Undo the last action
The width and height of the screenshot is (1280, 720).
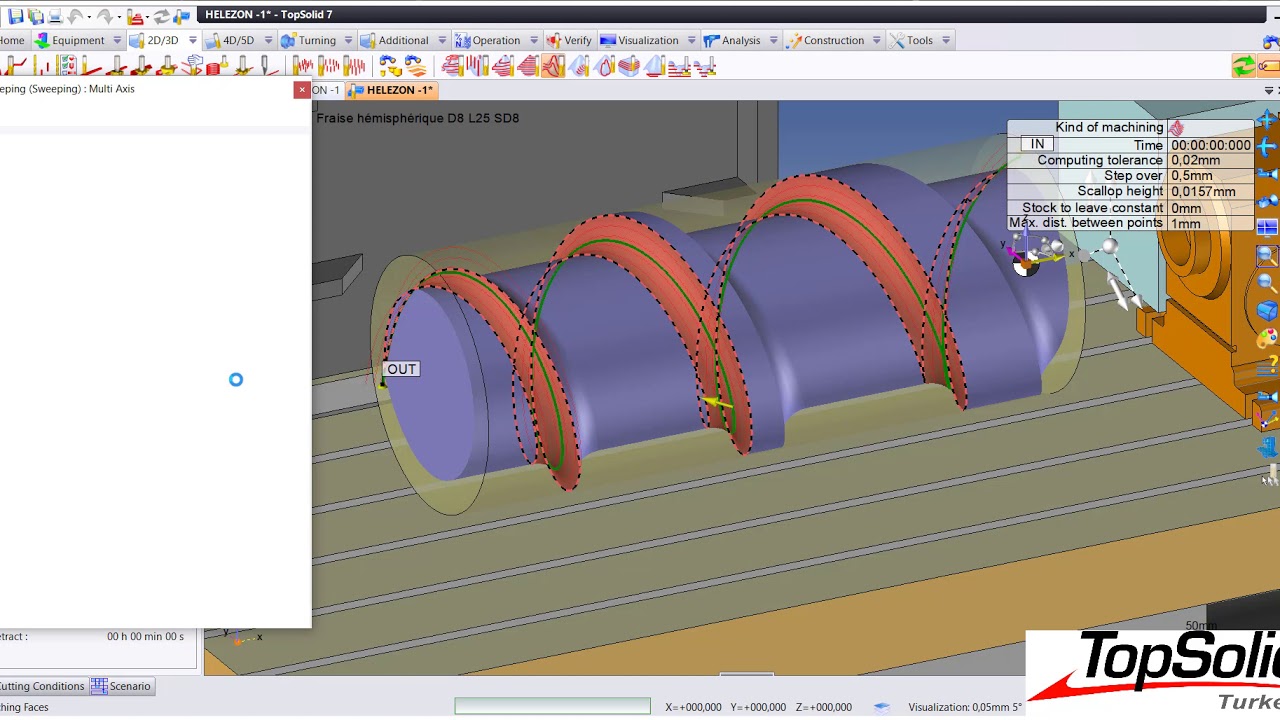[x=75, y=15]
